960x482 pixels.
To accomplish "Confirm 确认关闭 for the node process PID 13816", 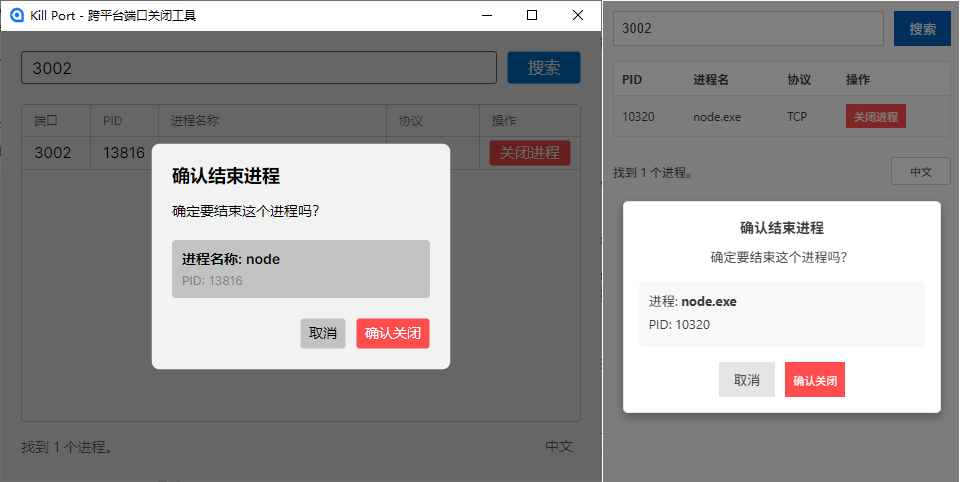I will click(x=393, y=333).
